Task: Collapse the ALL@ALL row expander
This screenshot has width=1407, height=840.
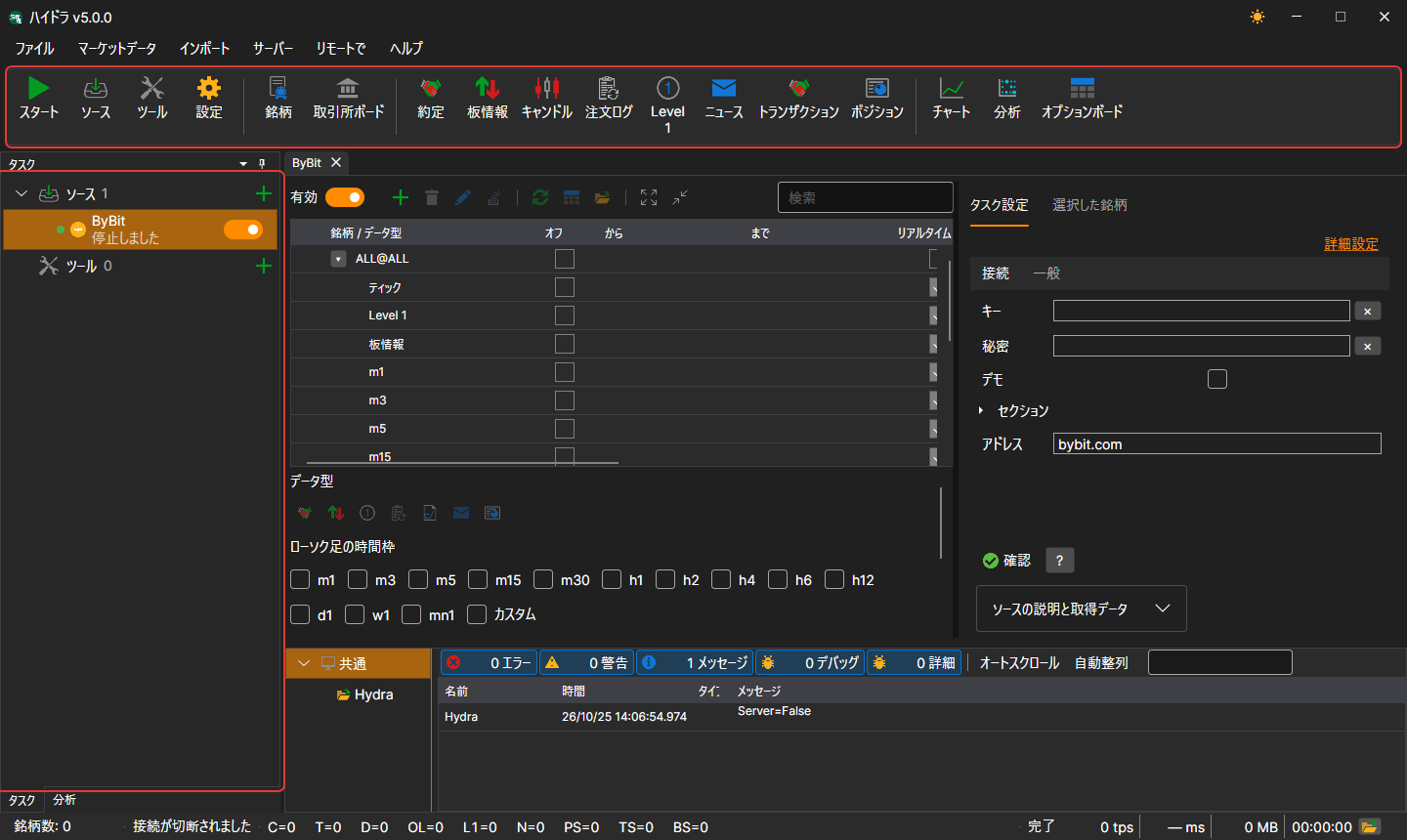Action: click(338, 259)
